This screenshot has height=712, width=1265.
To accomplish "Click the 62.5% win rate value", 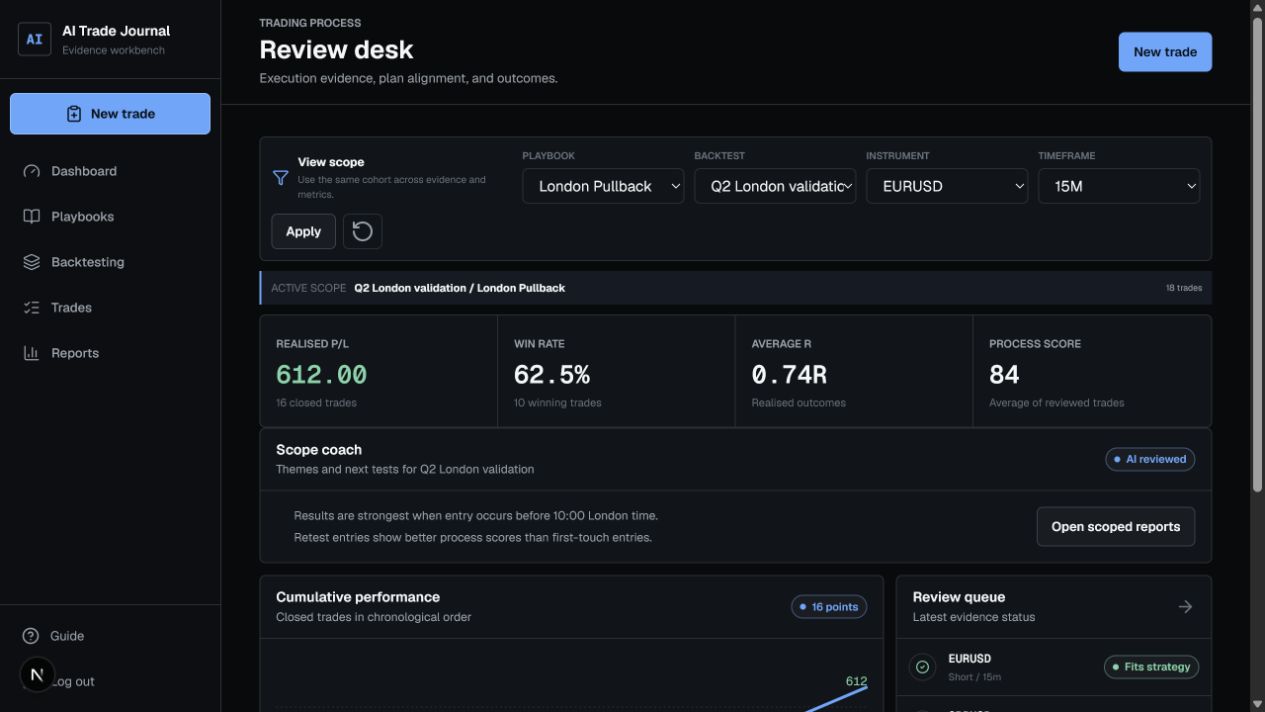I will pyautogui.click(x=552, y=375).
